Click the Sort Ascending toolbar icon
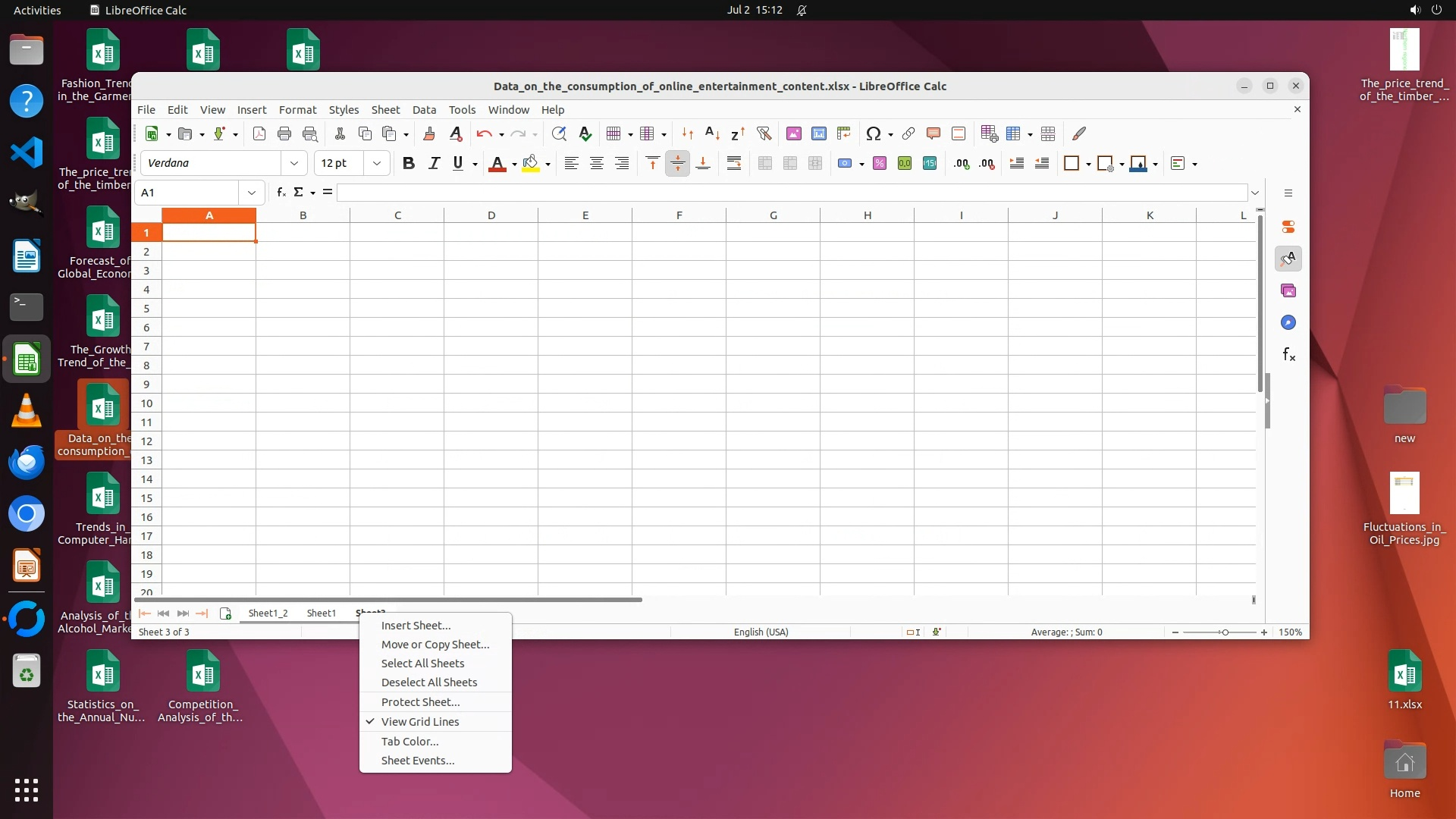Viewport: 1456px width, 819px height. [x=712, y=134]
